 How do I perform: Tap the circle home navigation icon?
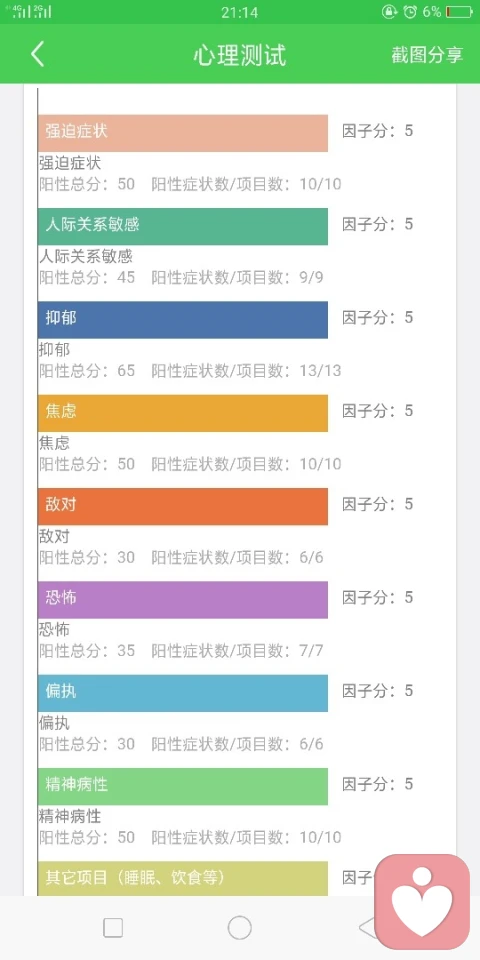(x=240, y=928)
